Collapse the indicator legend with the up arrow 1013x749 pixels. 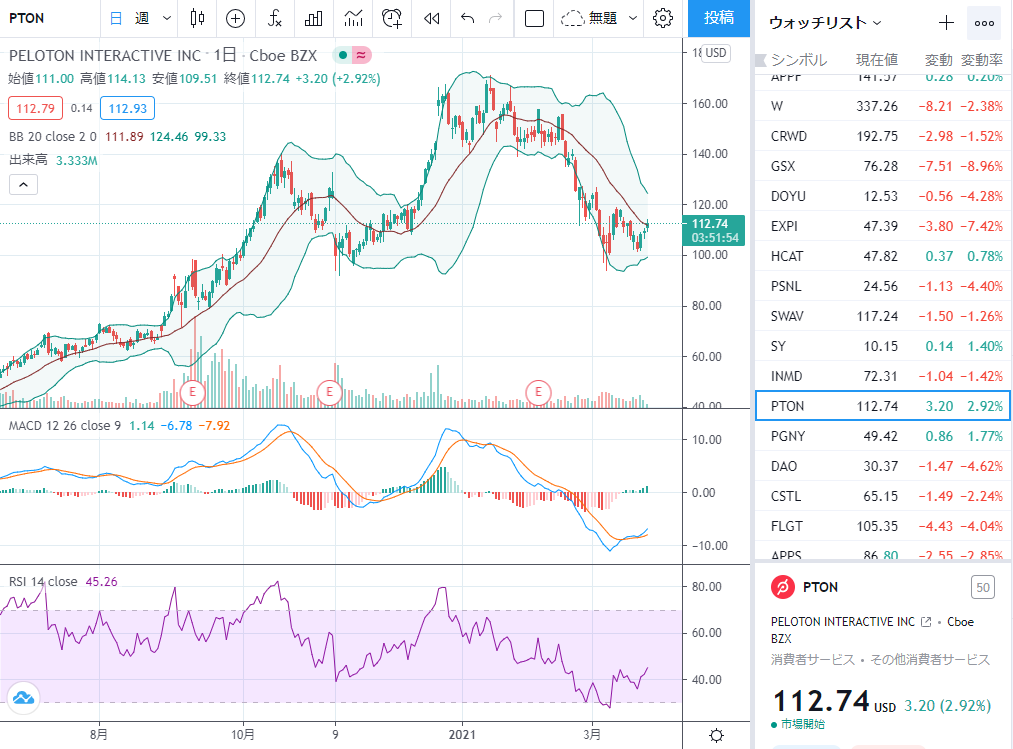click(x=23, y=185)
